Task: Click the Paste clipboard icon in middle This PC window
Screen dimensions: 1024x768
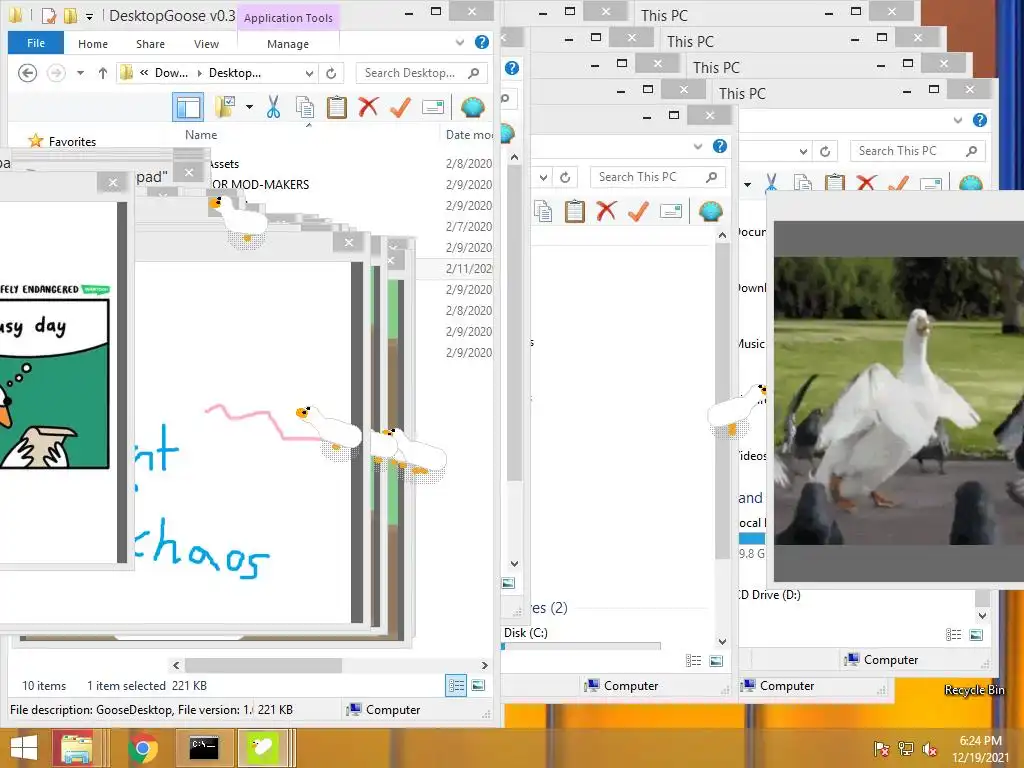Action: (575, 212)
